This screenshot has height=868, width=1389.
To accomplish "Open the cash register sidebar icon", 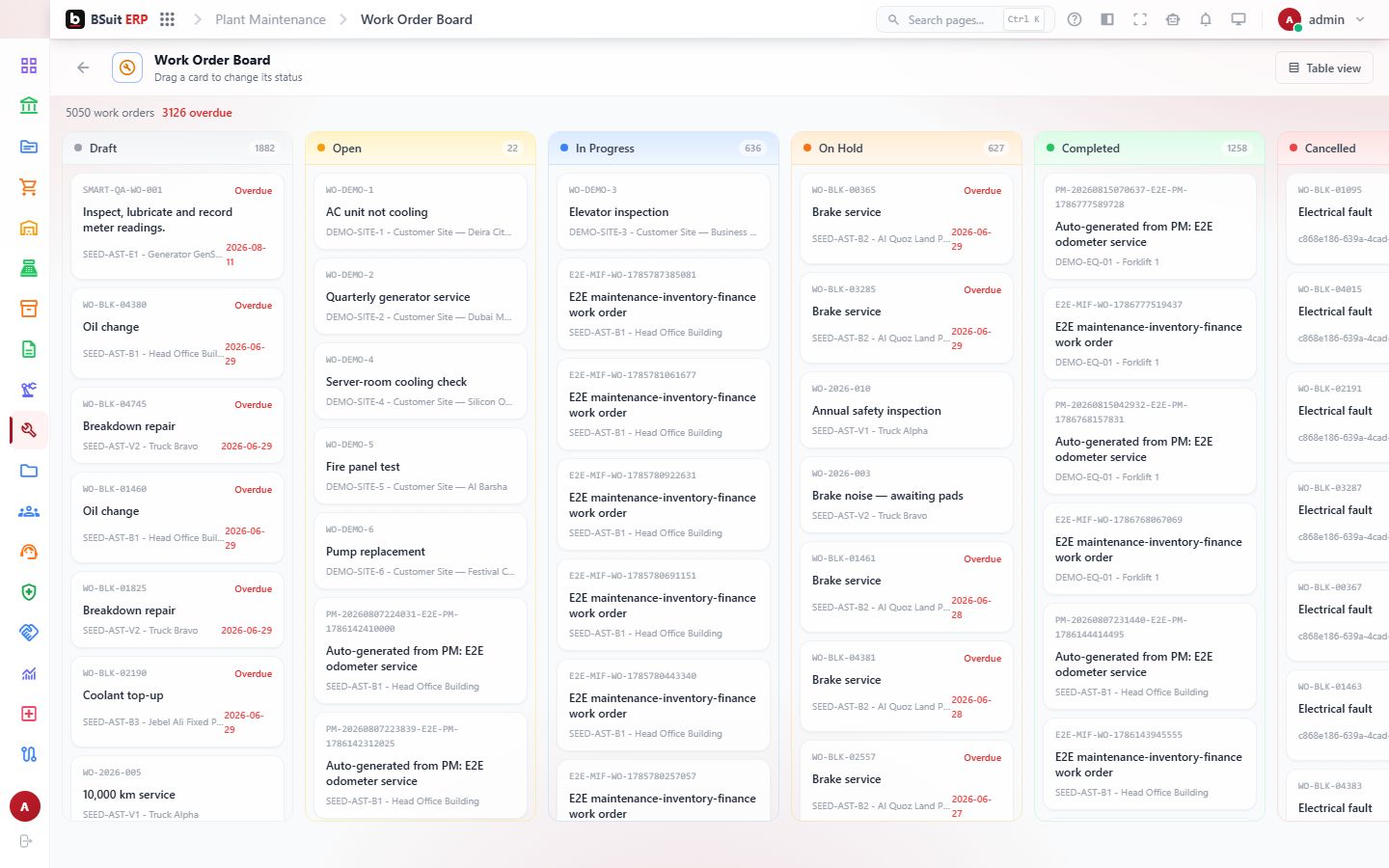I will 29,268.
